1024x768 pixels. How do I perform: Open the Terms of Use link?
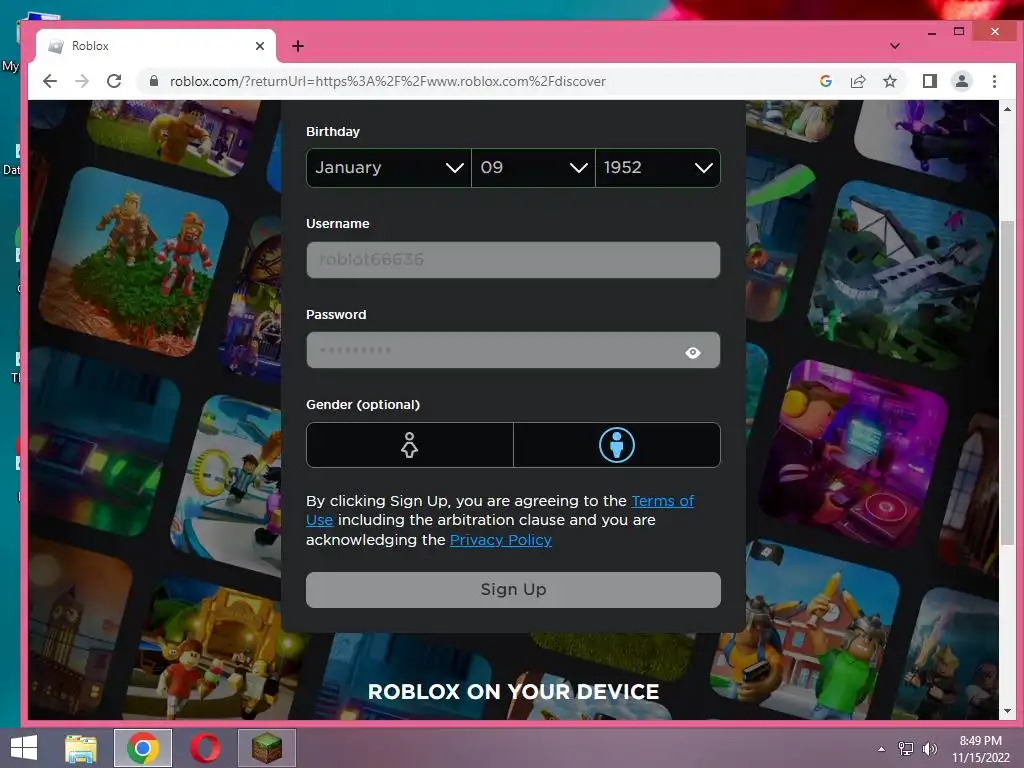(662, 501)
